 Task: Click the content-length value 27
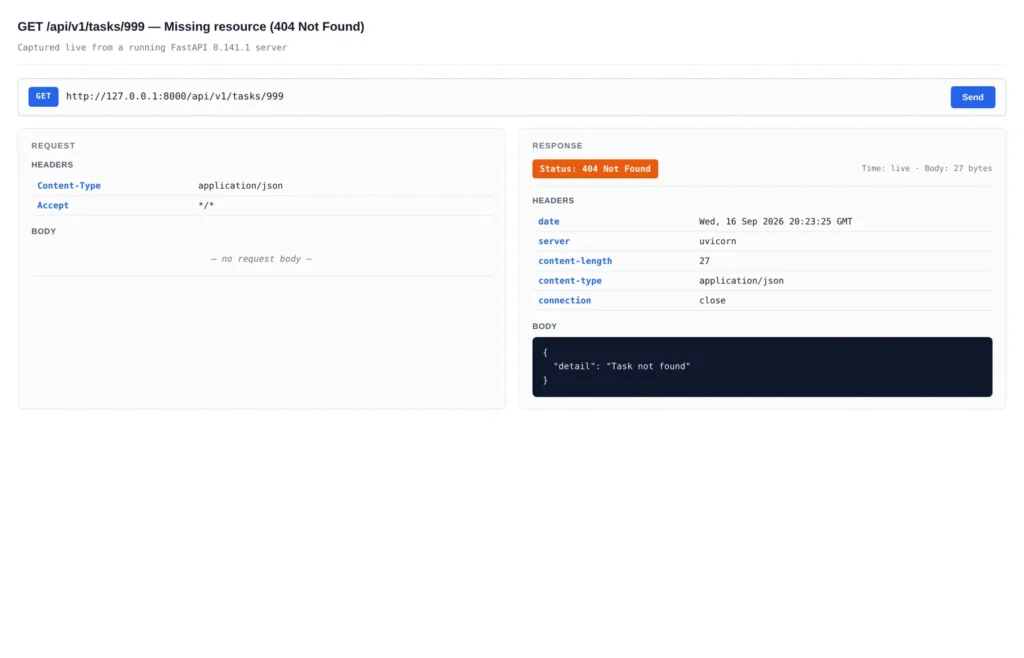pyautogui.click(x=704, y=260)
